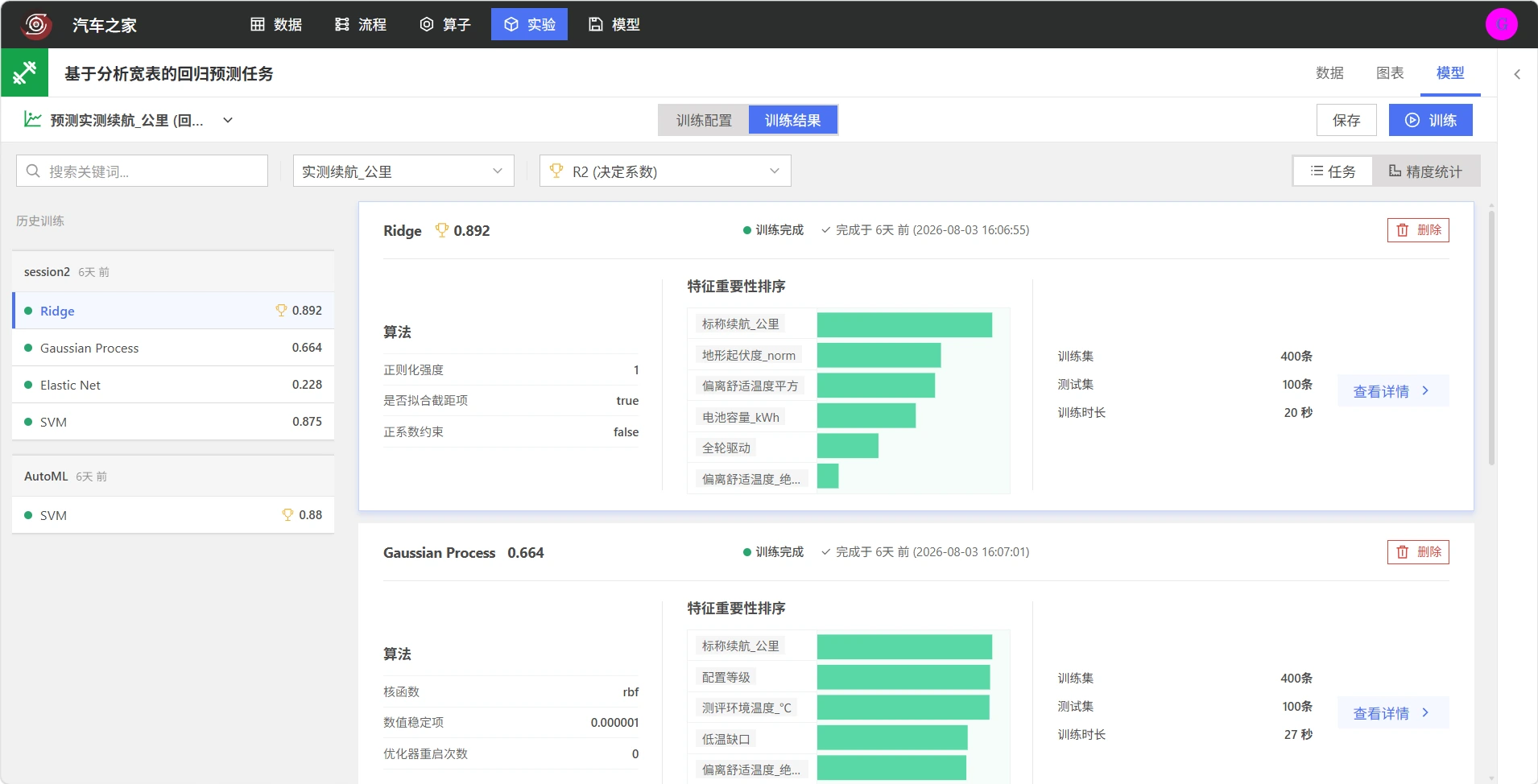
Task: Click the 地形起伏度_norm importance bar
Action: tap(879, 355)
